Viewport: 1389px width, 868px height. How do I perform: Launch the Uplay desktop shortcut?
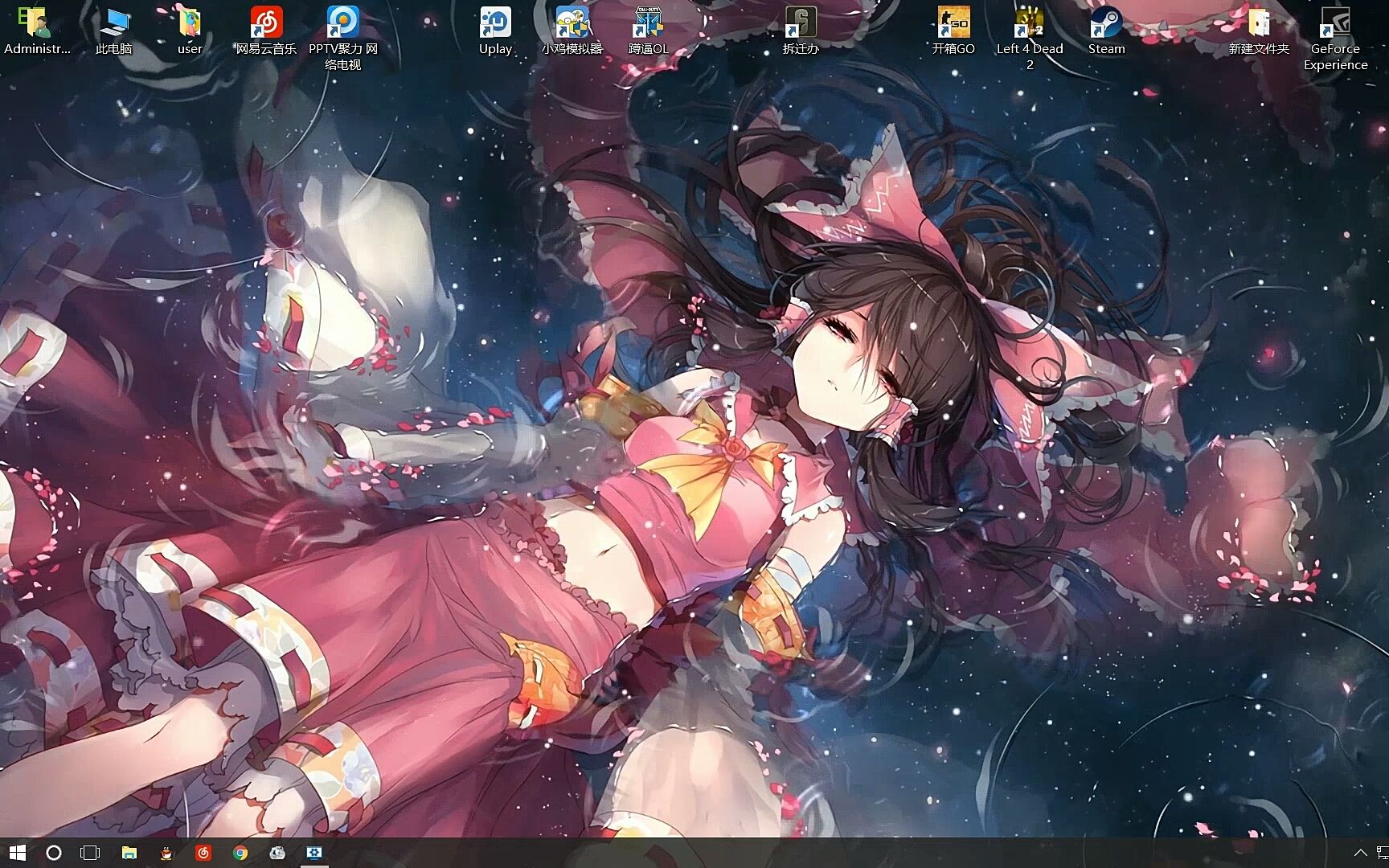(495, 32)
